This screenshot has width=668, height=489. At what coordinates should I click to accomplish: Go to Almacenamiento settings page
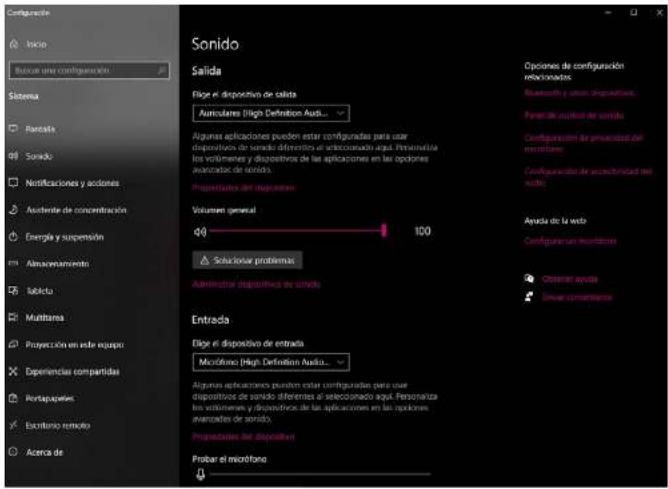click(x=58, y=264)
